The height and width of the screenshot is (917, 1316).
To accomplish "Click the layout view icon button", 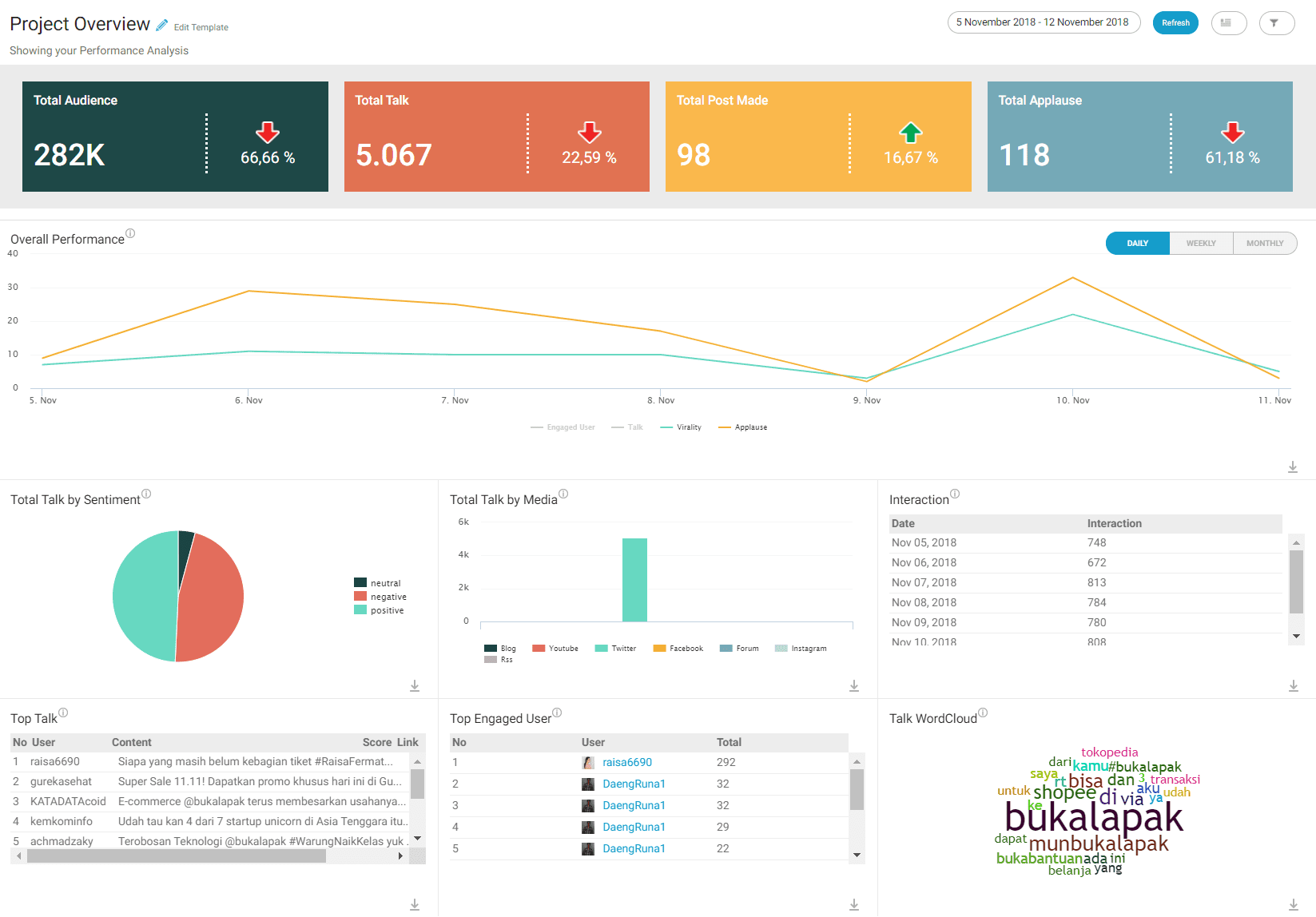I will click(1228, 23).
